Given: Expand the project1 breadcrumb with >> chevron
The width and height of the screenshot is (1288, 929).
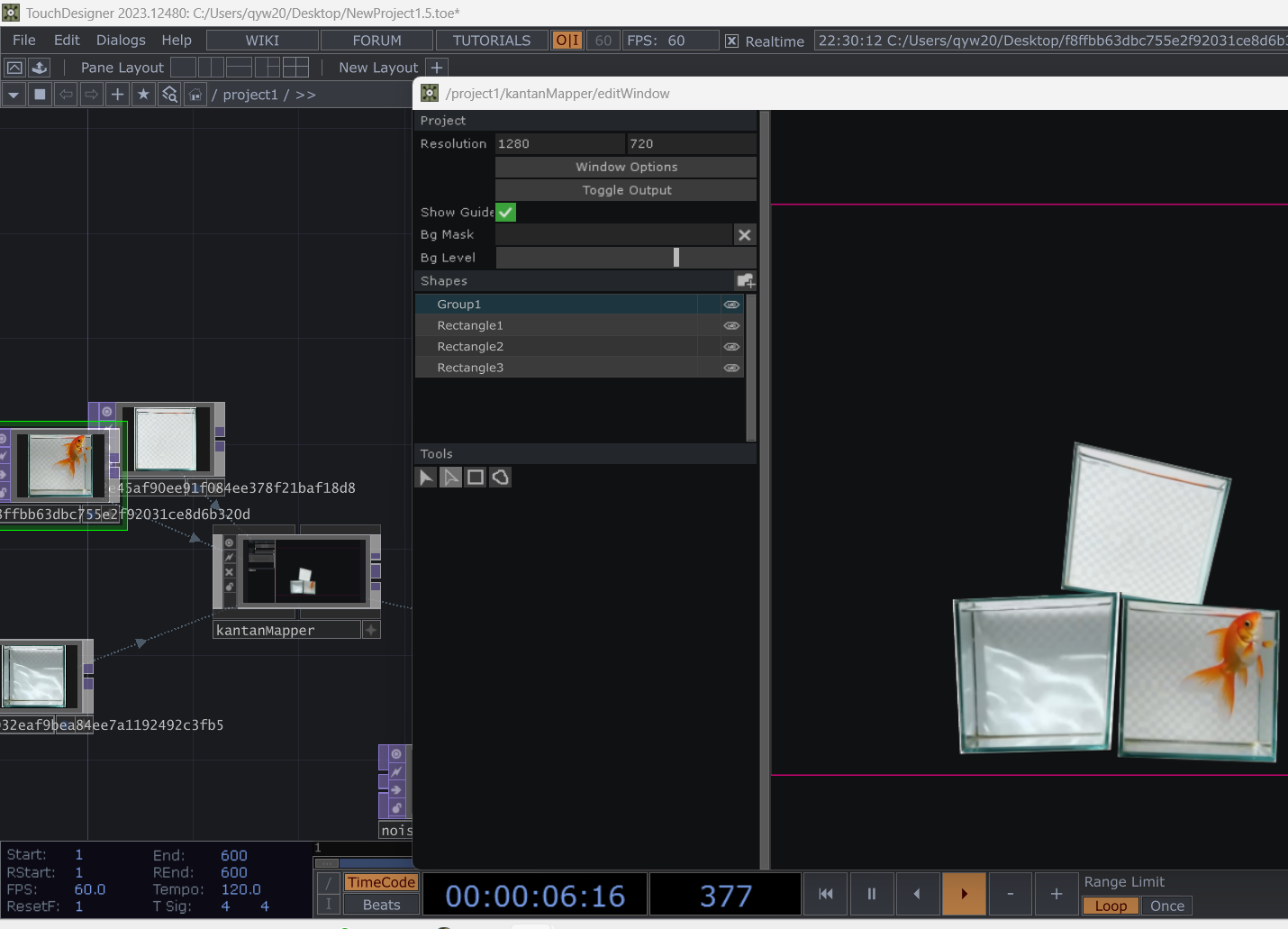Looking at the screenshot, I should click(305, 94).
